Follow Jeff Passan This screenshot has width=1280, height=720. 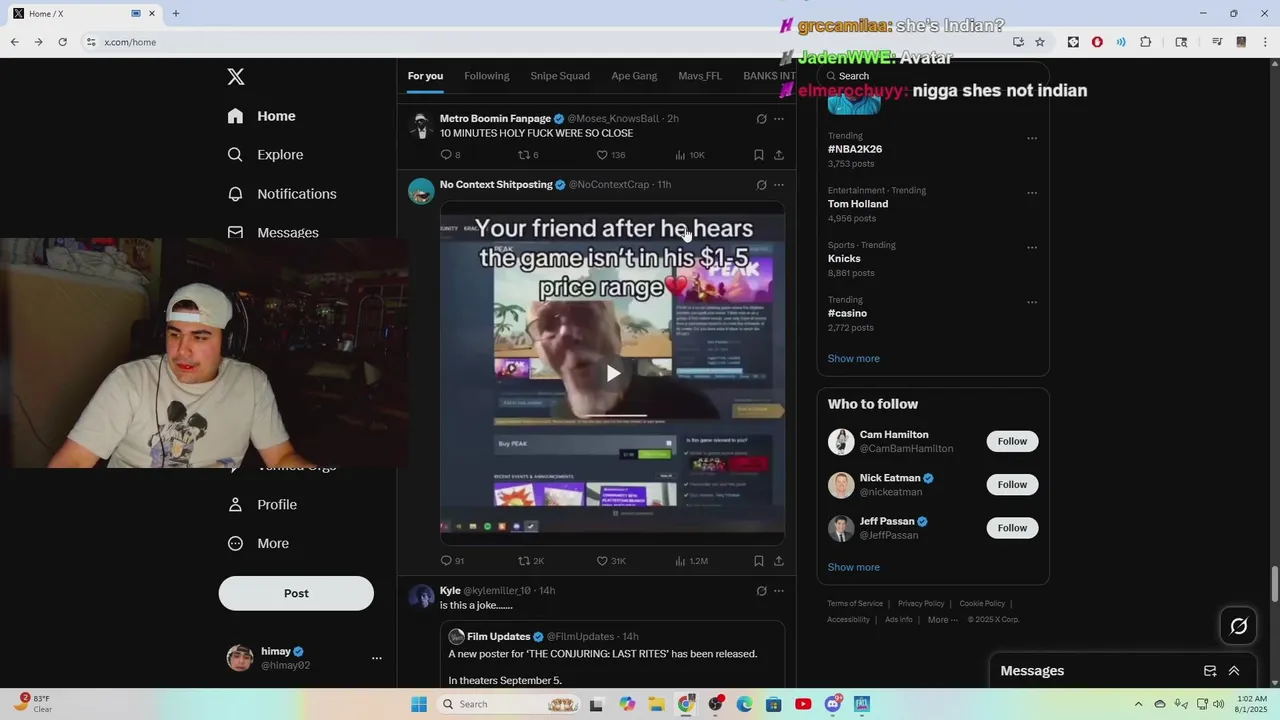pyautogui.click(x=1012, y=528)
